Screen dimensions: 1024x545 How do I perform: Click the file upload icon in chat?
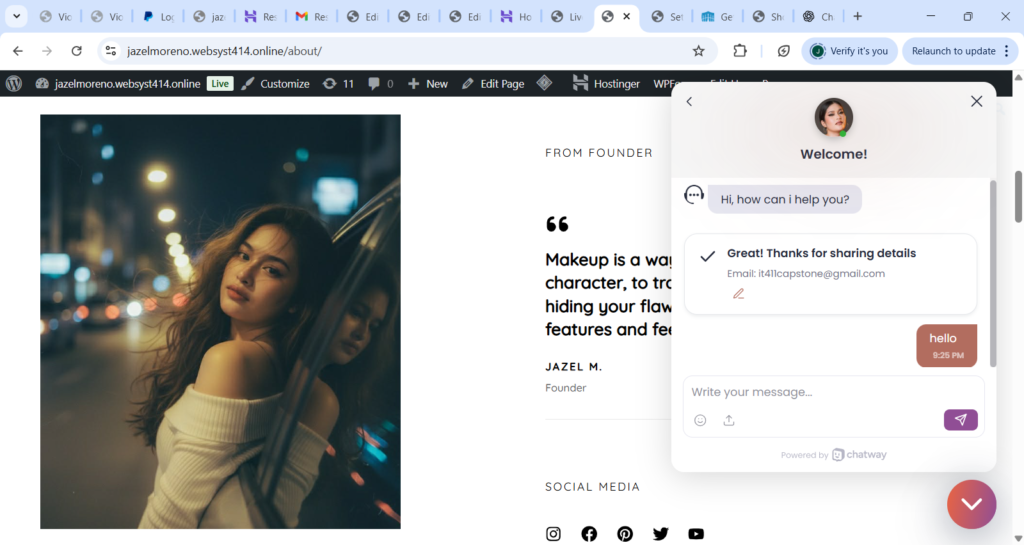pyautogui.click(x=729, y=420)
